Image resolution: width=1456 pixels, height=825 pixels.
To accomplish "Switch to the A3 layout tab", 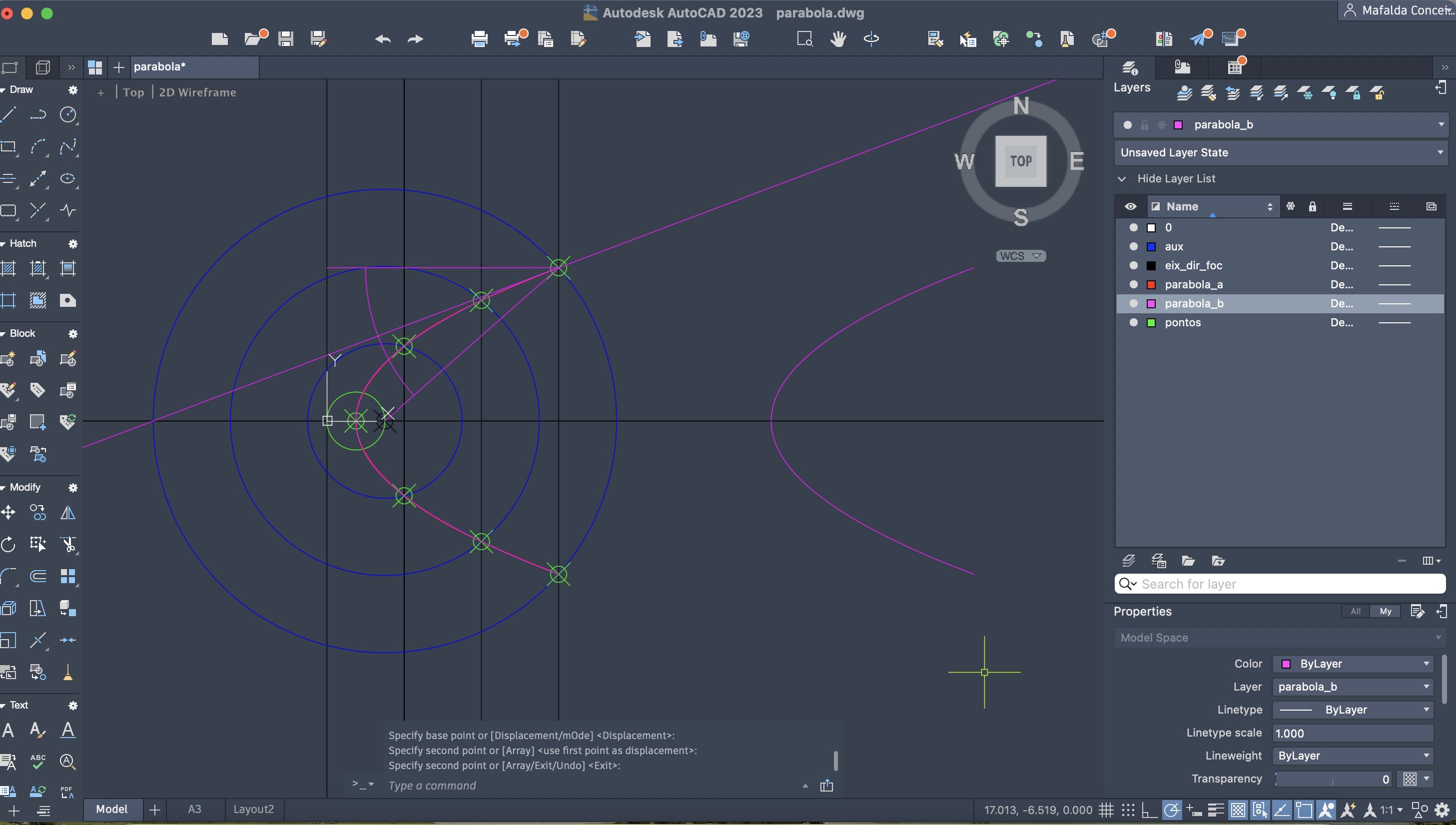I will 194,809.
